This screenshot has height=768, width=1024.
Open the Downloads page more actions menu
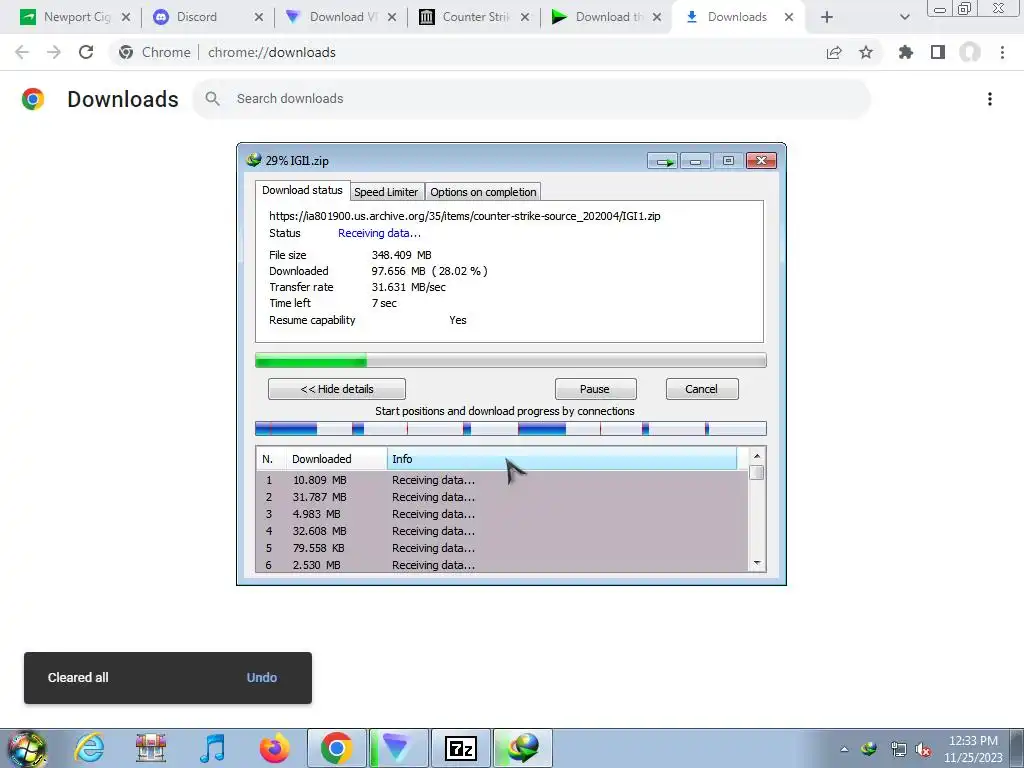(x=990, y=99)
